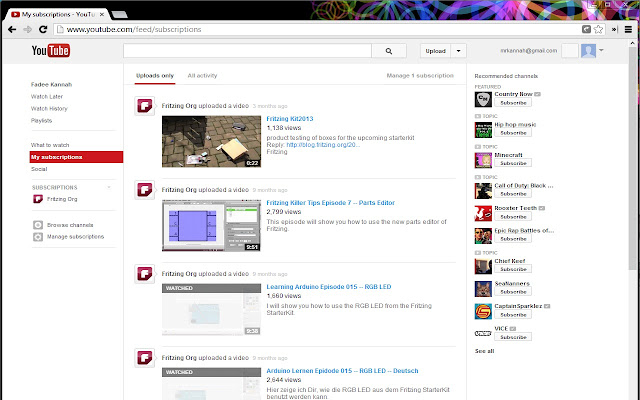Click Fritzing icon beside Fritzing Kit2013 post
Viewport: 640px width, 400px height.
[x=145, y=106]
